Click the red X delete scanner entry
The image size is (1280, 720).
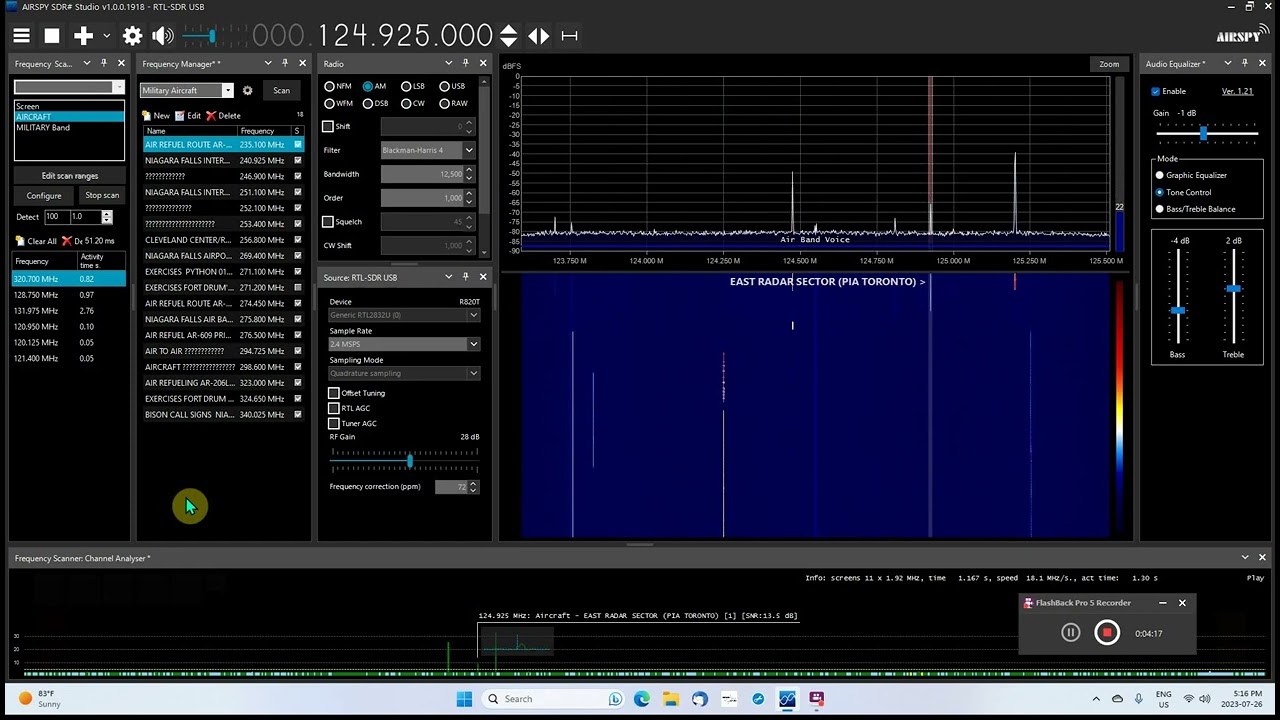[x=66, y=241]
